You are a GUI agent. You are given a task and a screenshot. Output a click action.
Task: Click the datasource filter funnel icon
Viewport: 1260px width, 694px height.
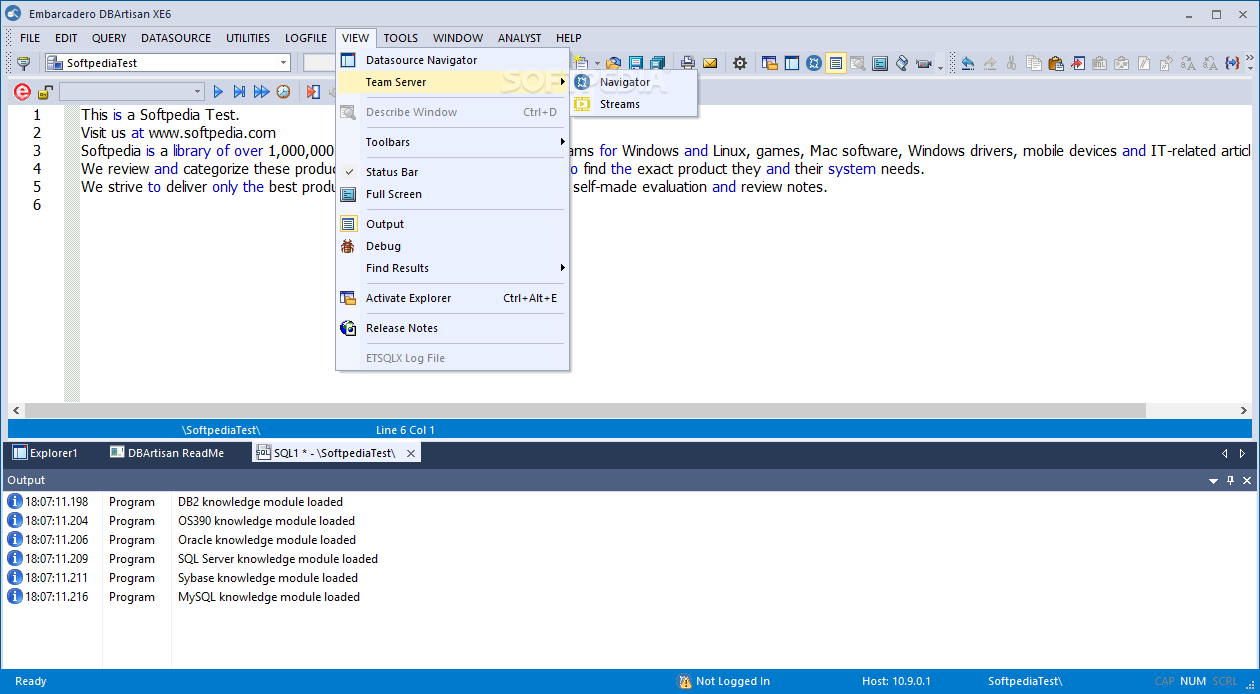point(24,63)
